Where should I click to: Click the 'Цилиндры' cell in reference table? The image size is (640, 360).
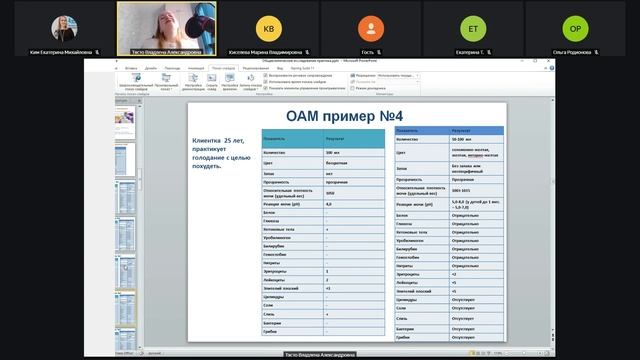tap(422, 300)
